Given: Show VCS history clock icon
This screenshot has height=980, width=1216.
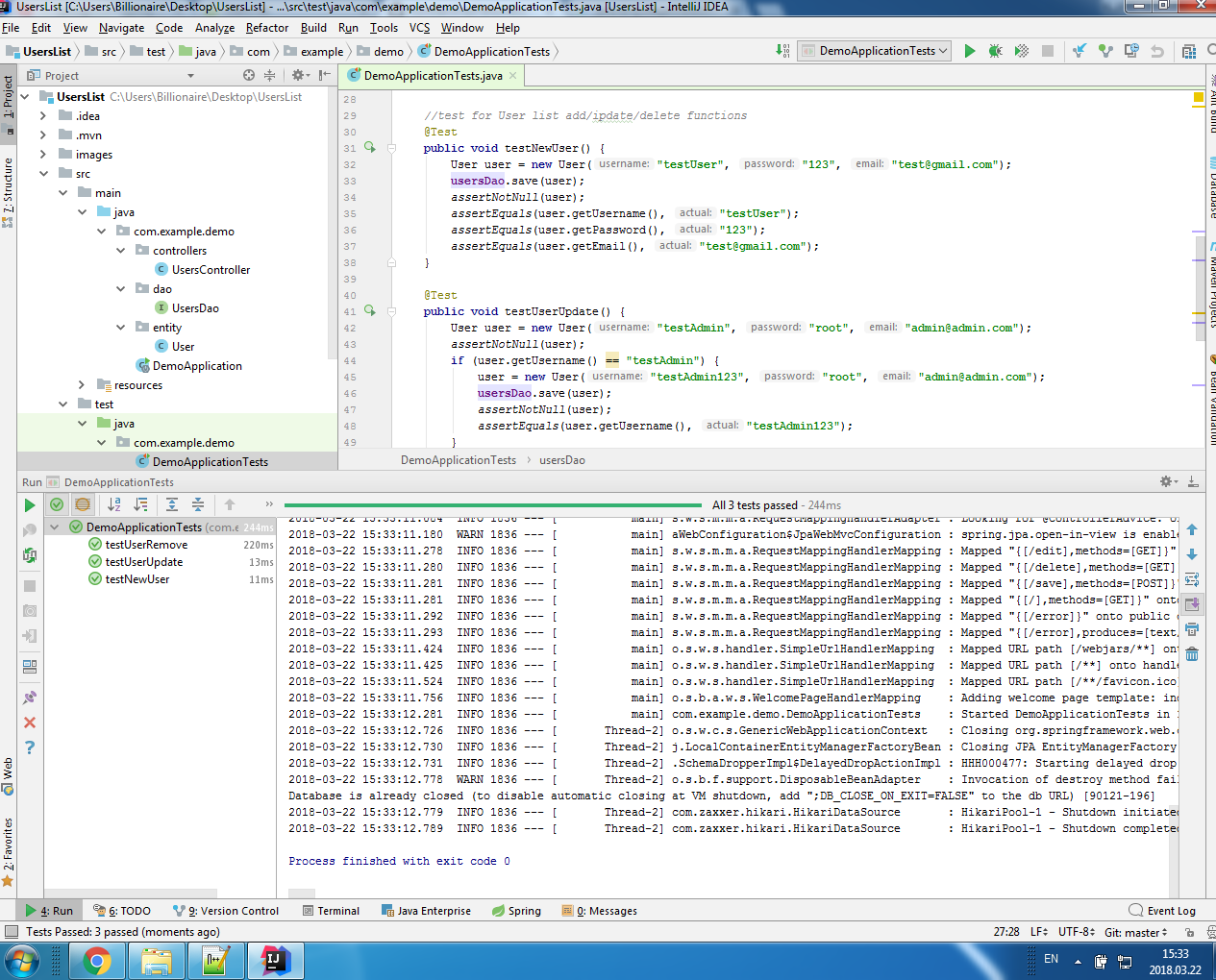Looking at the screenshot, I should [1131, 51].
